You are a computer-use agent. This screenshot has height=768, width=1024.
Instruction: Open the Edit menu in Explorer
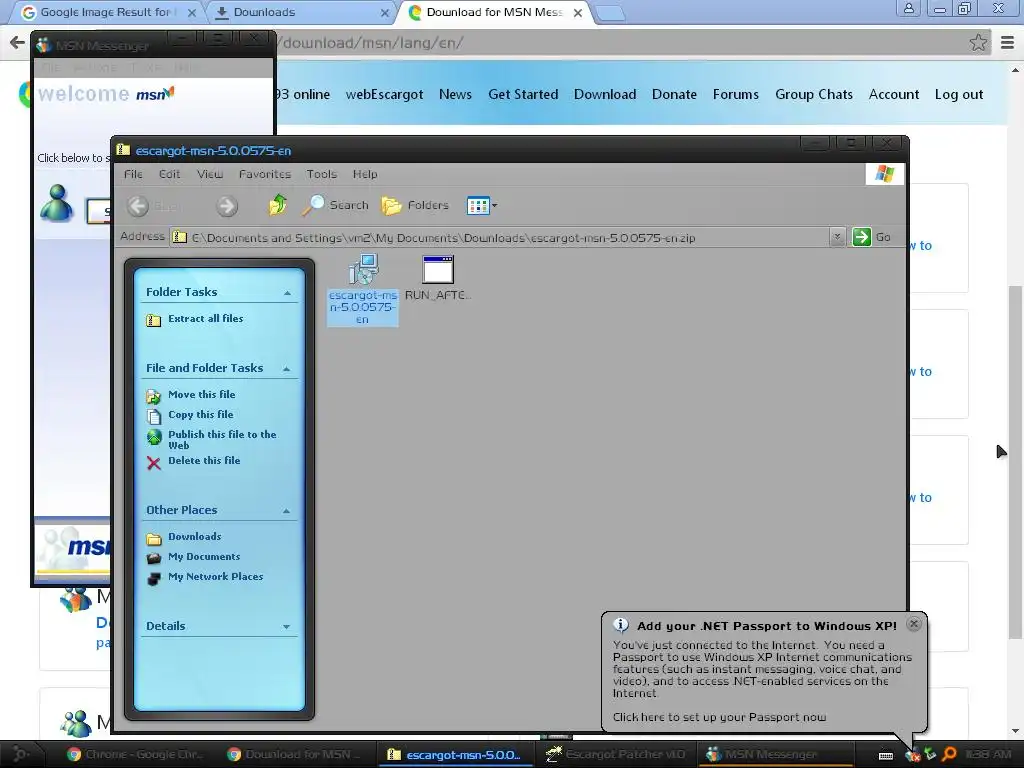click(x=169, y=174)
